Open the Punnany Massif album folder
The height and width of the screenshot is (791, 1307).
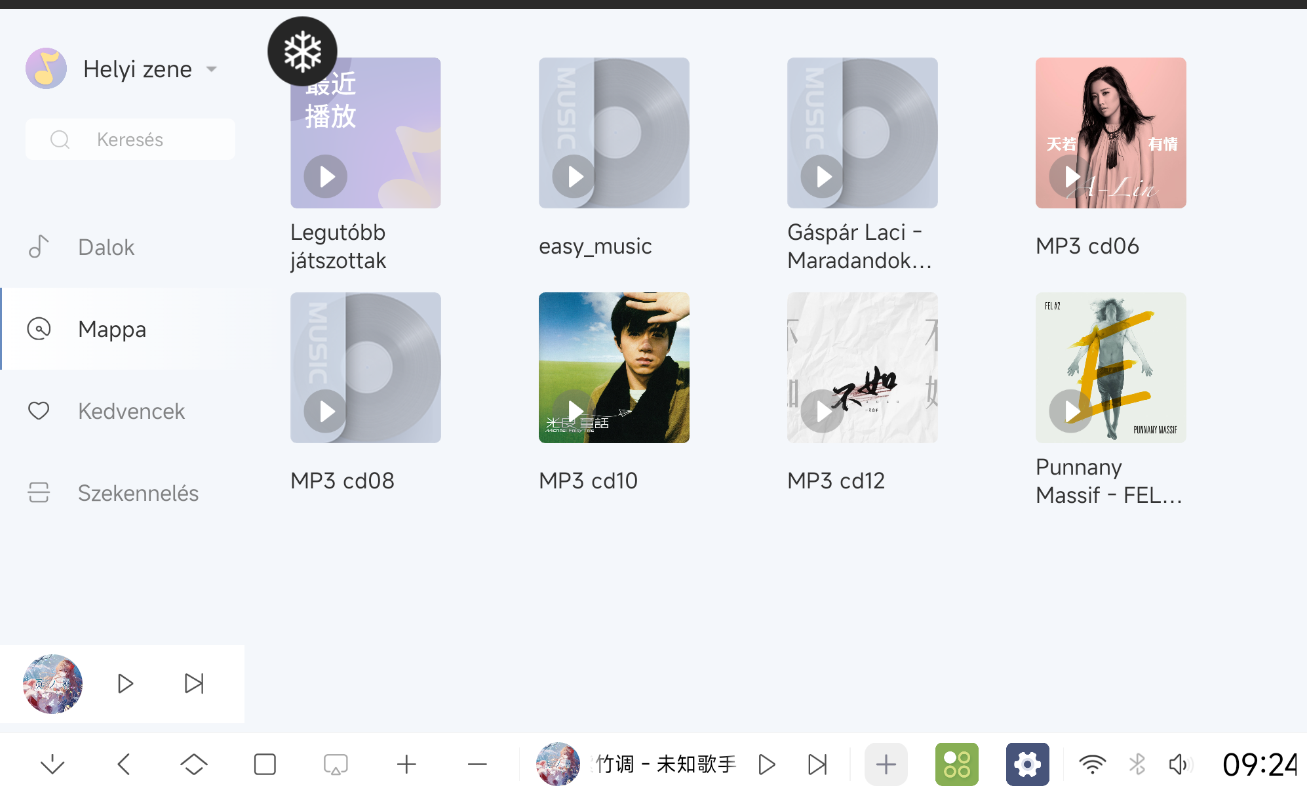[1110, 367]
